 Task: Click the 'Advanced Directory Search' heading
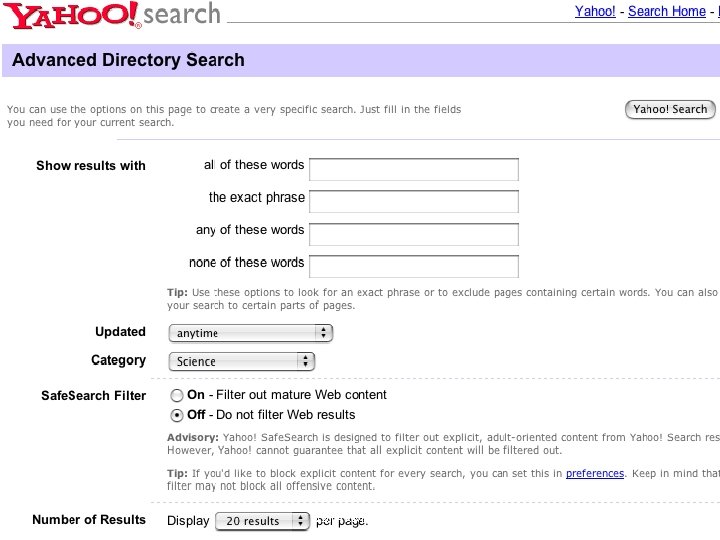[x=128, y=60]
